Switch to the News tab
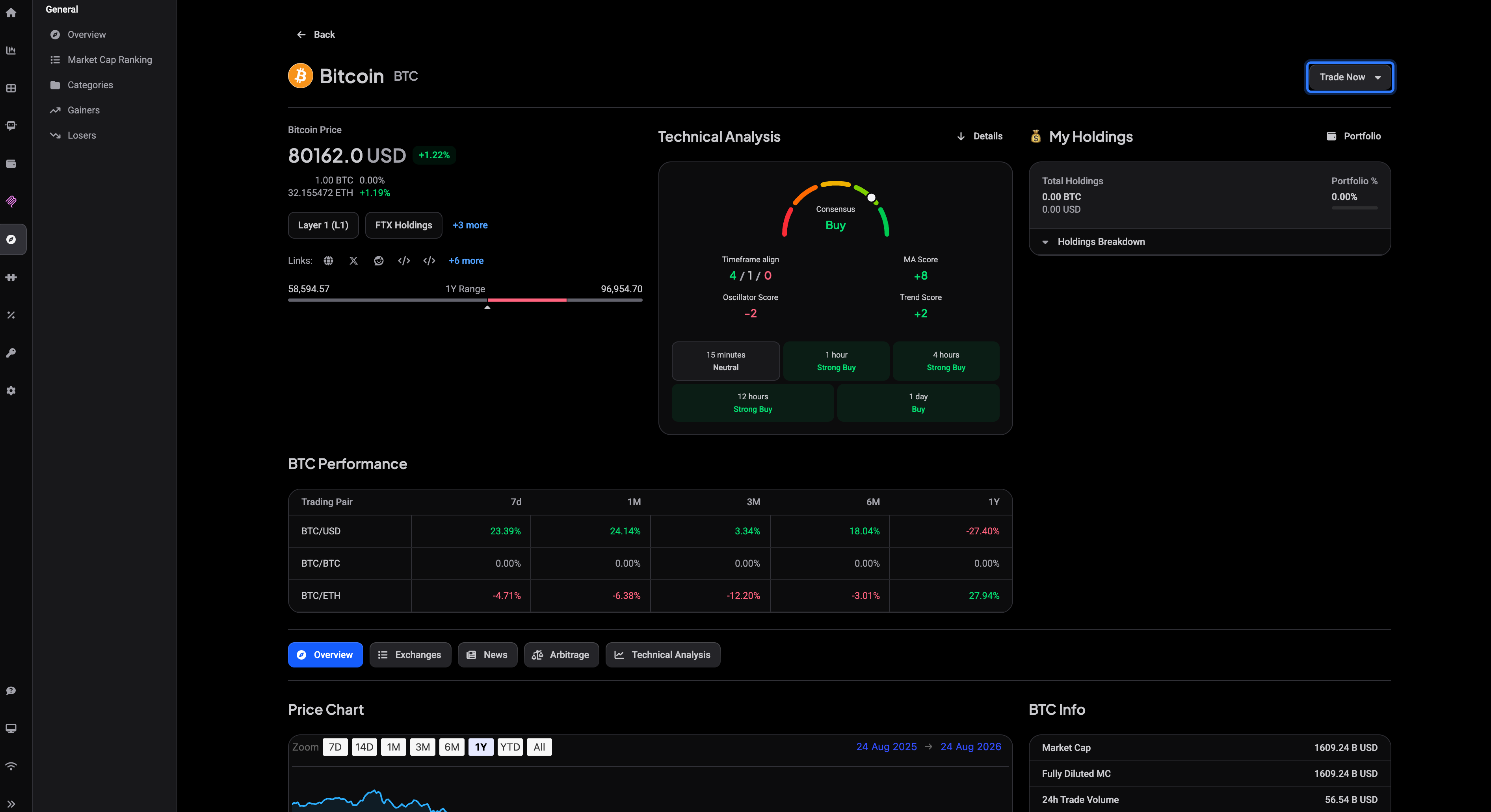 click(487, 655)
